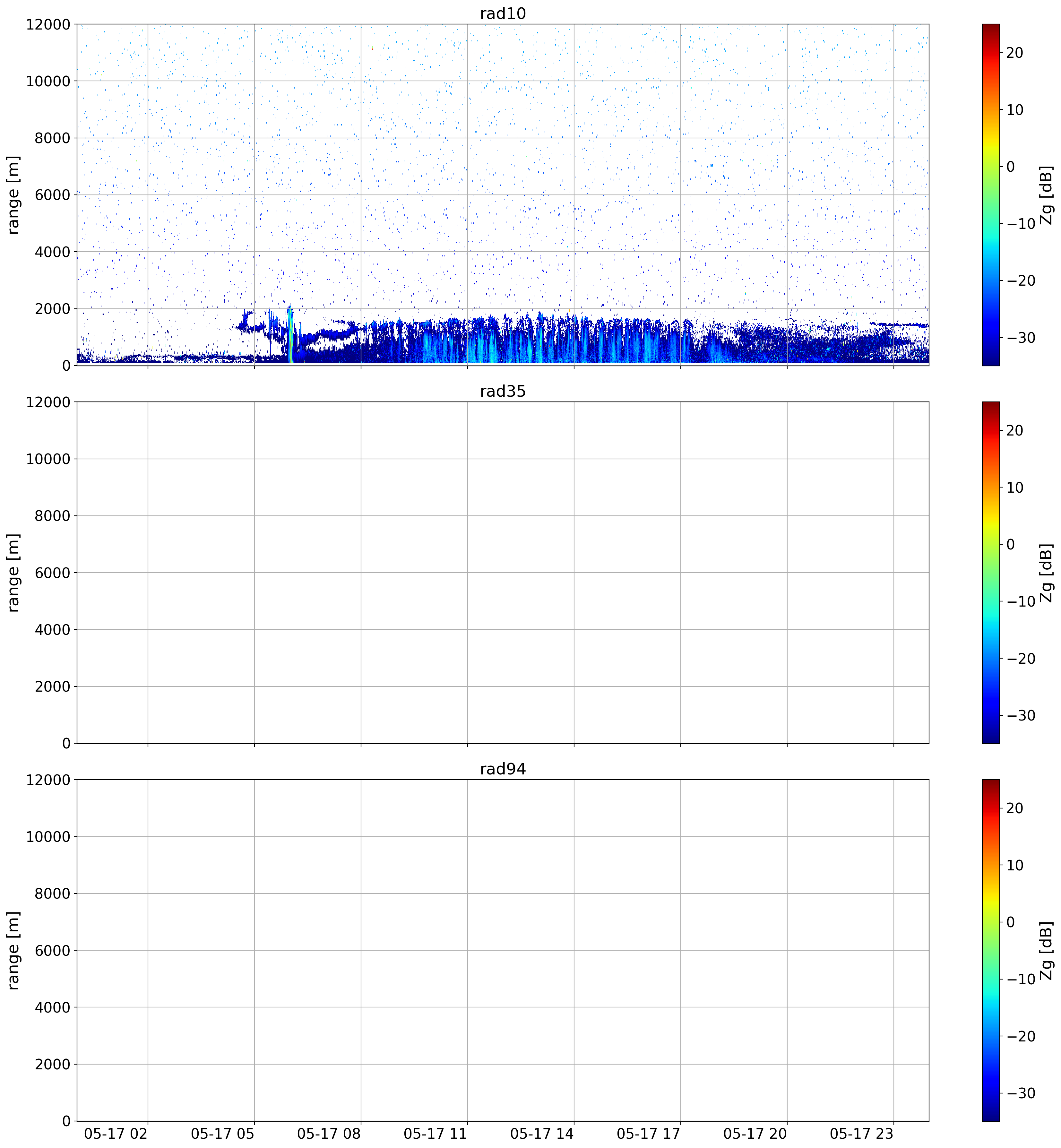Click the rad10 range [m] axis label

click(13, 194)
